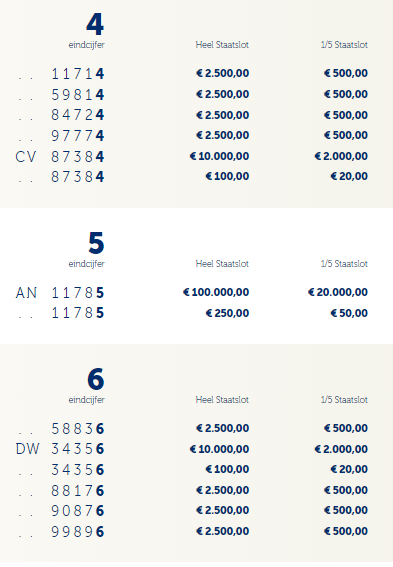
Task: Click lot number 97774
Action: click(78, 136)
